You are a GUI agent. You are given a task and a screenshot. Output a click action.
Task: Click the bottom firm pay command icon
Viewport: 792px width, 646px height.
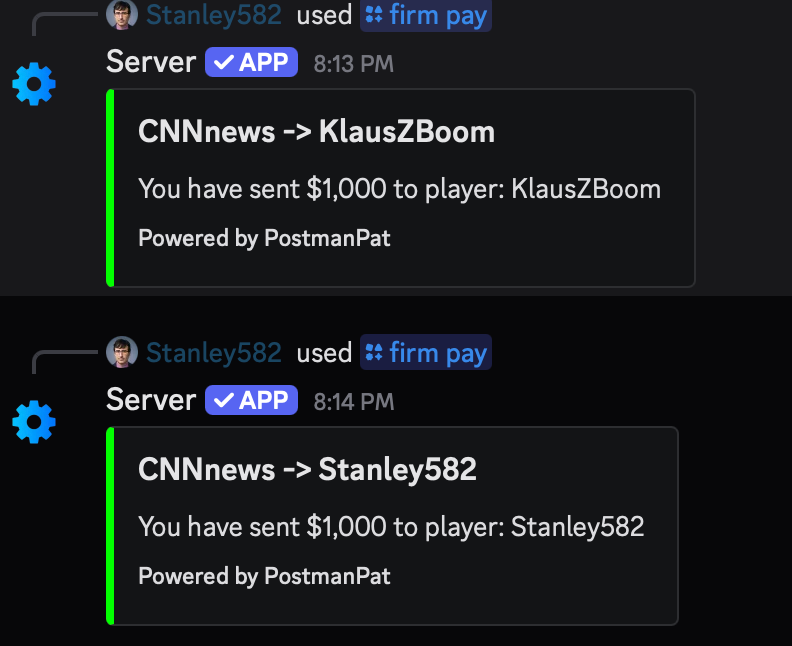[x=375, y=352]
